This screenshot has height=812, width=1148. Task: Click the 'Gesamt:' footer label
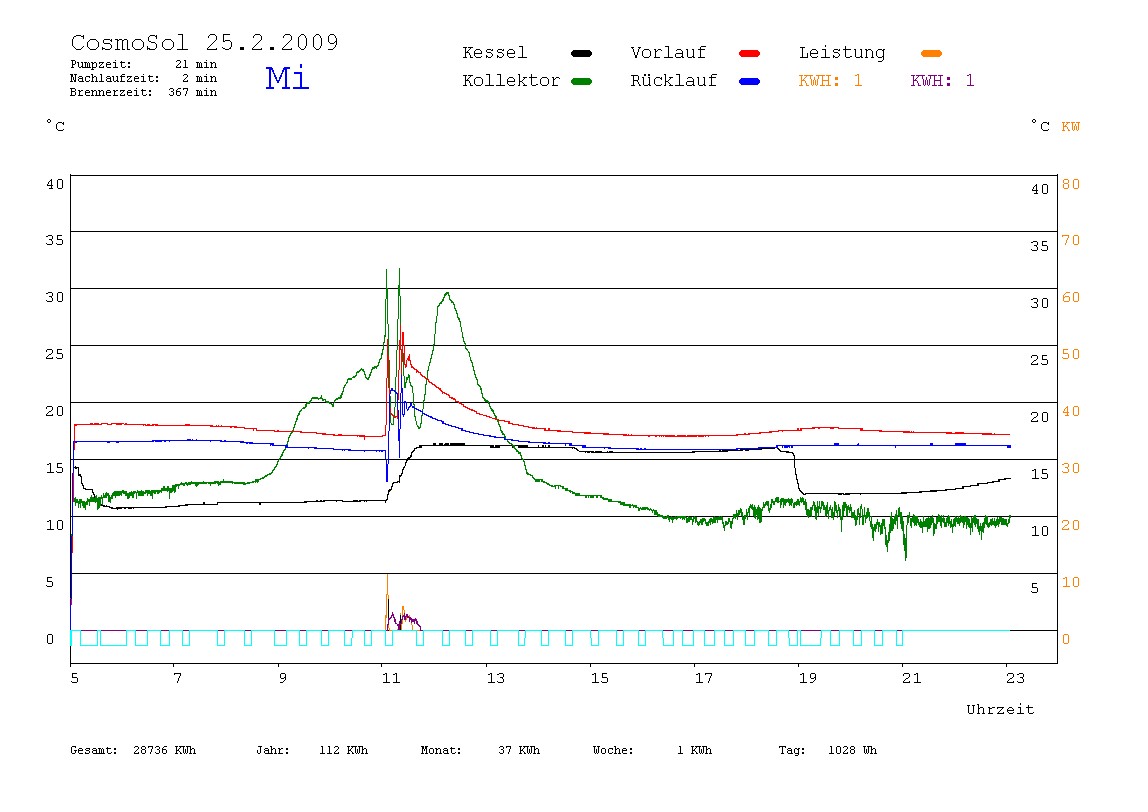[x=94, y=750]
